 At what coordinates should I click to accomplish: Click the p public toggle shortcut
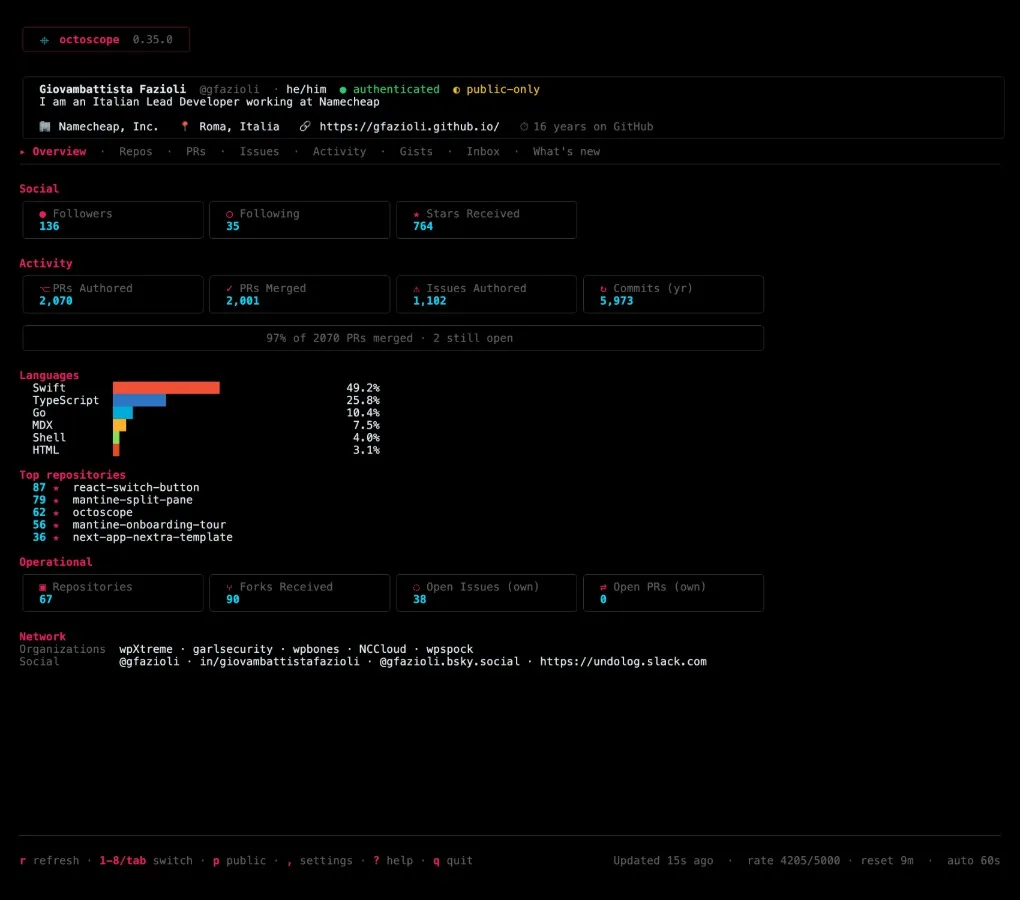pyautogui.click(x=239, y=860)
